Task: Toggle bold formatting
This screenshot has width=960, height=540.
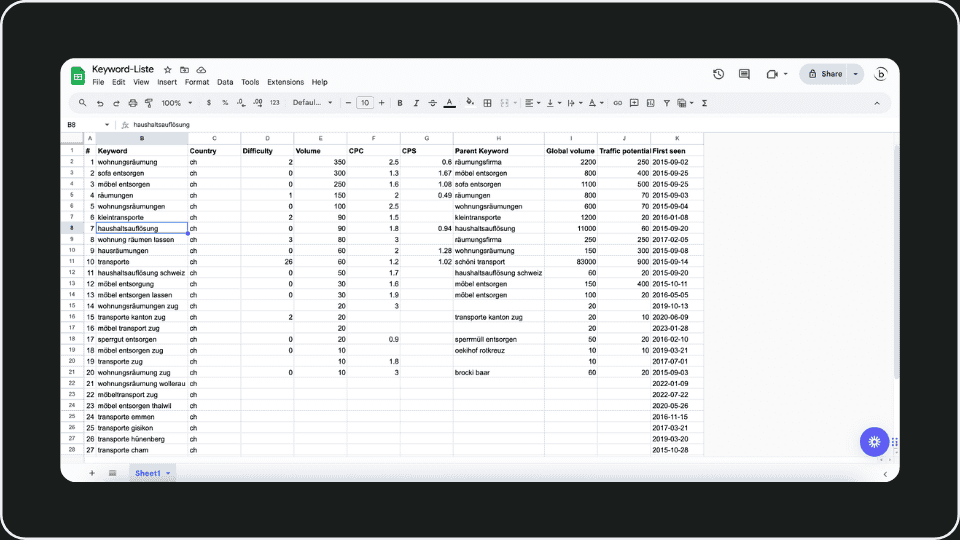Action: (400, 103)
